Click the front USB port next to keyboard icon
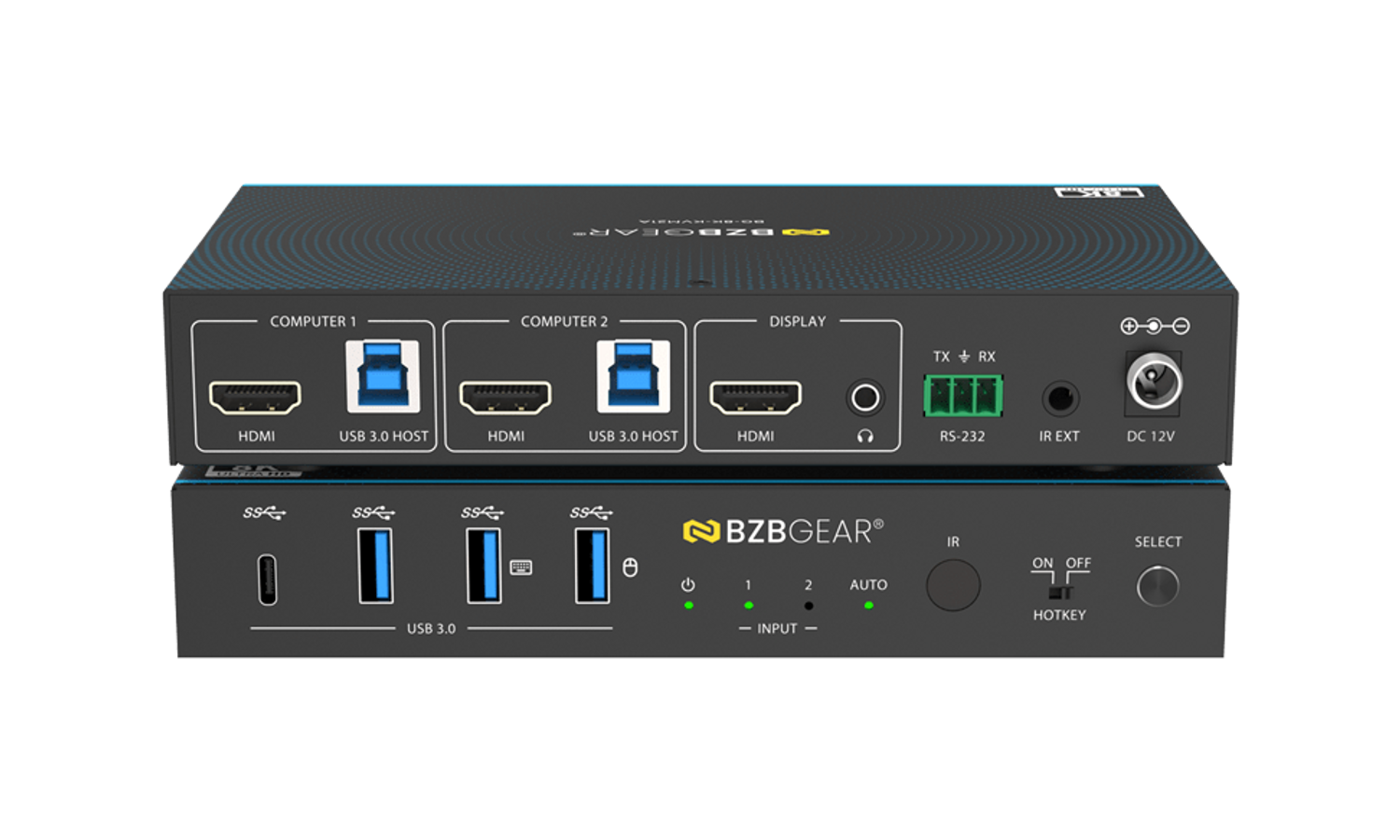This screenshot has width=1400, height=840. 484,566
